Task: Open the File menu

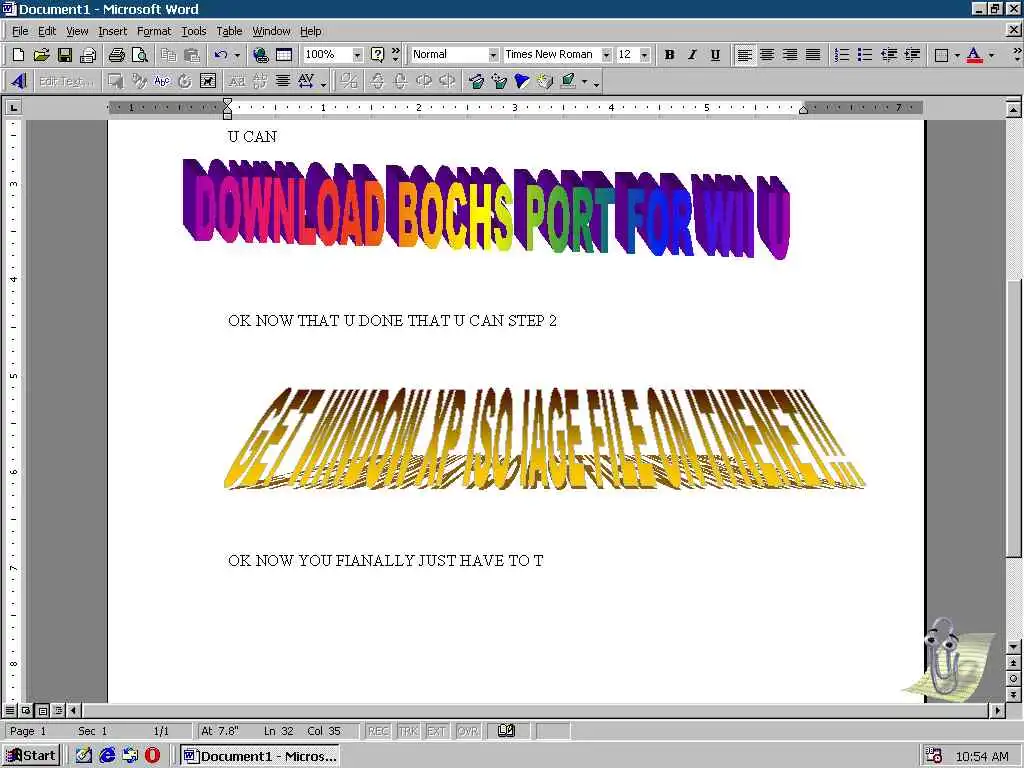Action: click(20, 31)
